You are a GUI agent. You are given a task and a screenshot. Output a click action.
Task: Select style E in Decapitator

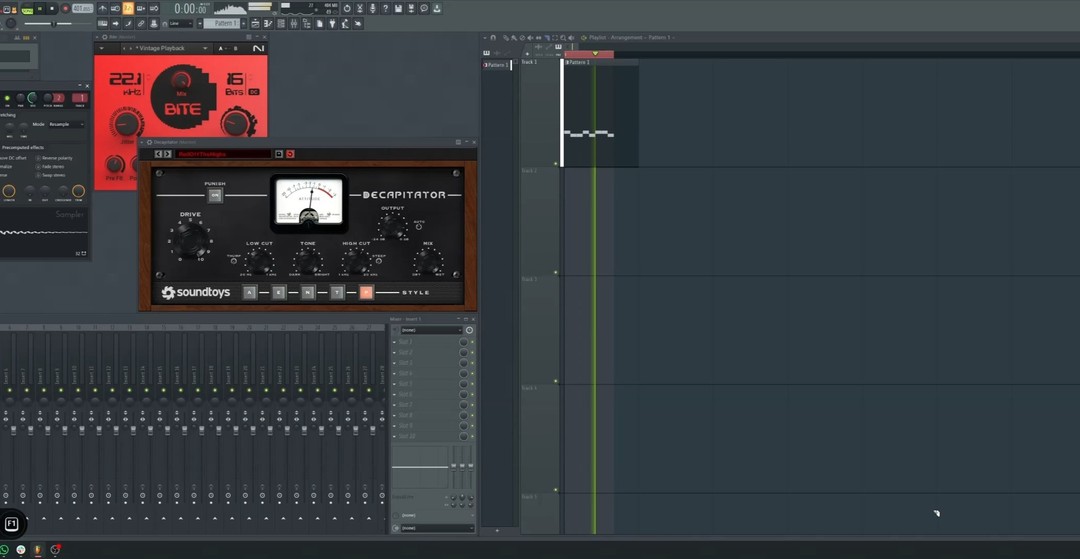click(x=278, y=293)
